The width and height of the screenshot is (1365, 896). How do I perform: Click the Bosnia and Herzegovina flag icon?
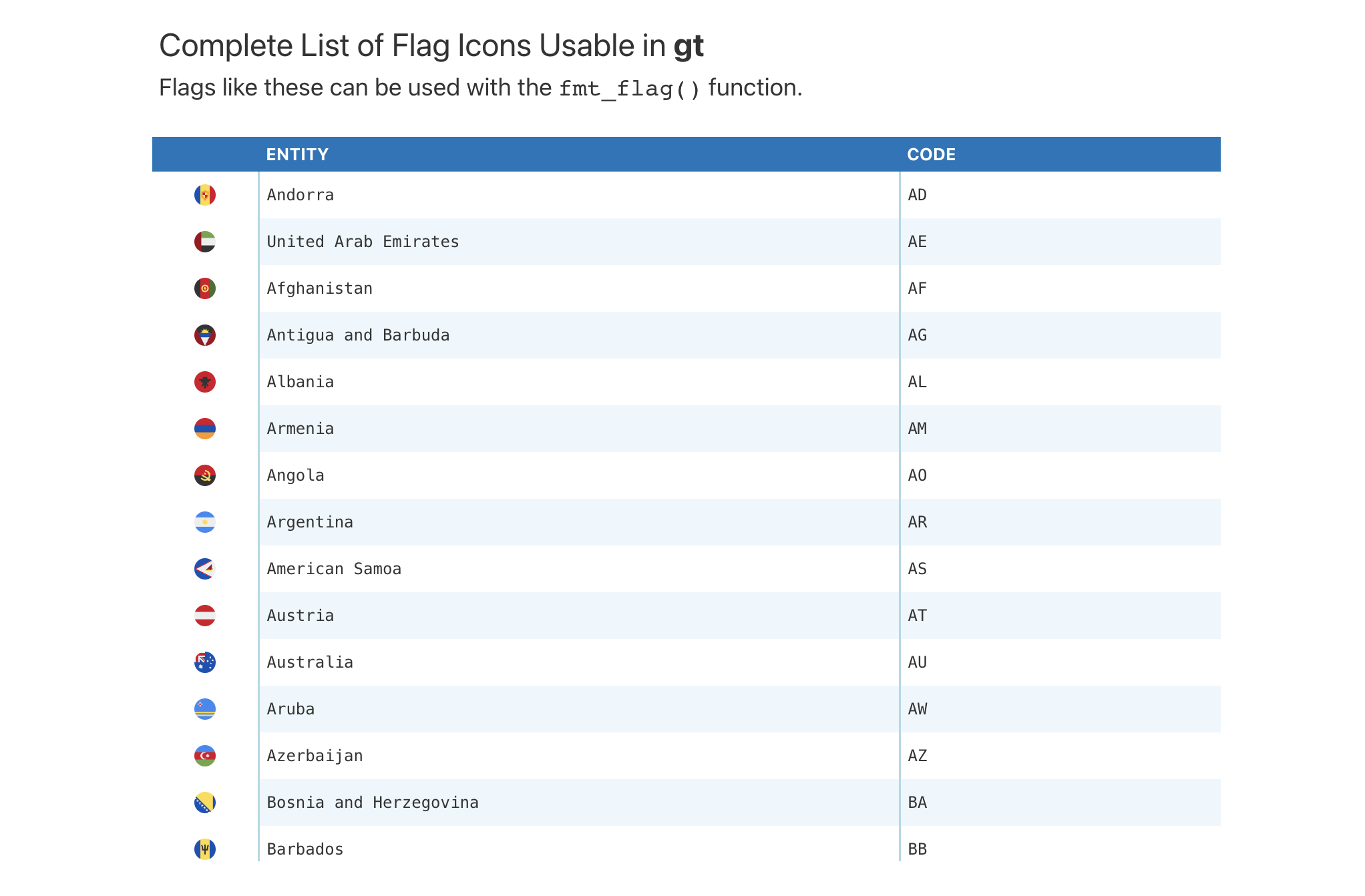pos(205,803)
